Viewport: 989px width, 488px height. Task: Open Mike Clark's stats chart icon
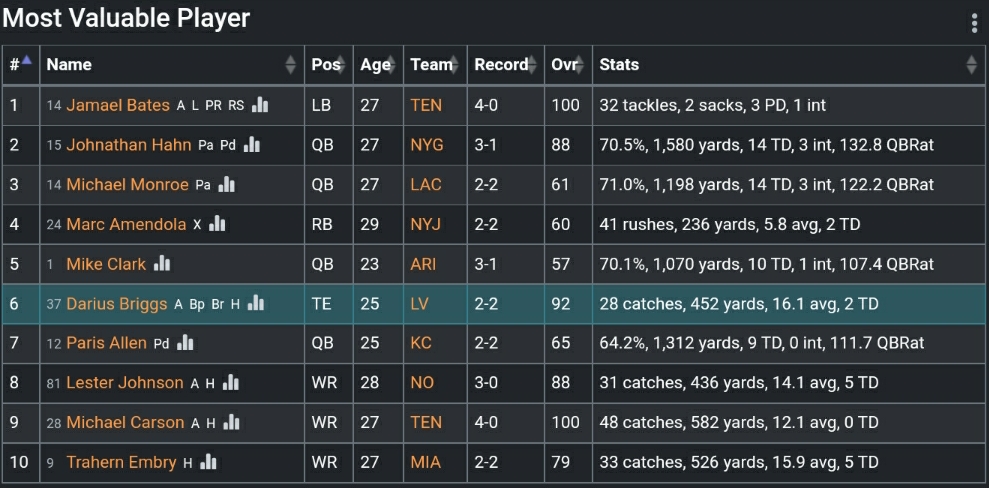point(162,264)
